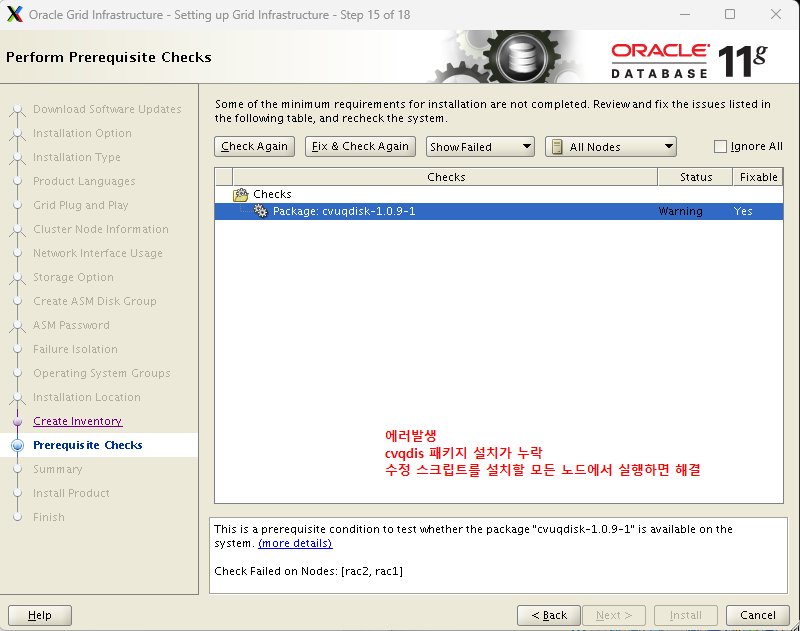
Task: Click the Prerequisite Checks step bullet icon
Action: click(x=17, y=445)
